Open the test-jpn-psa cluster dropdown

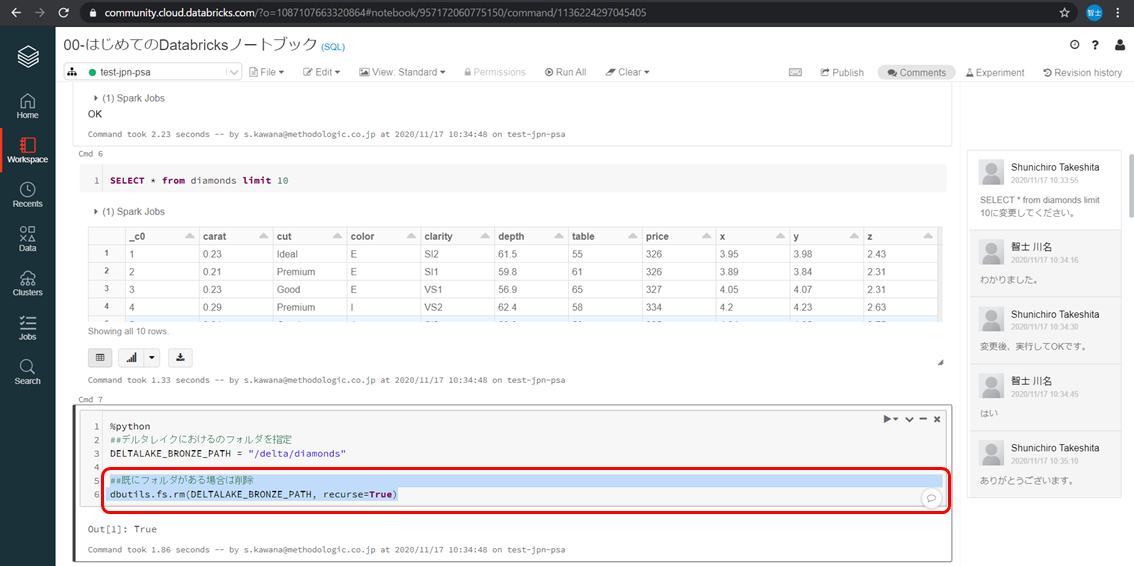153,72
